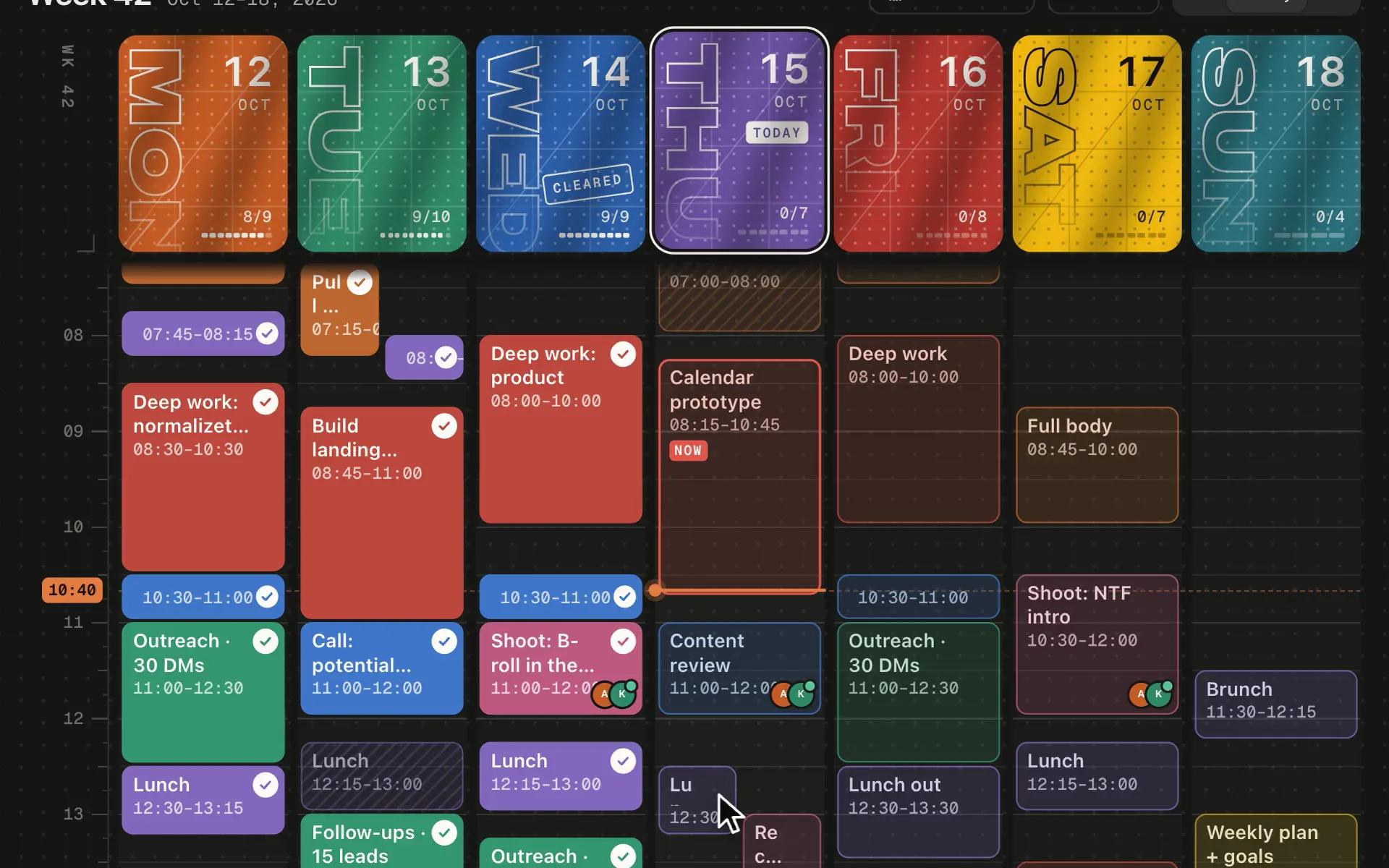This screenshot has width=1389, height=868.
Task: Open Tuesday striped Lunch 12:15-13:00 event
Action: (x=381, y=775)
